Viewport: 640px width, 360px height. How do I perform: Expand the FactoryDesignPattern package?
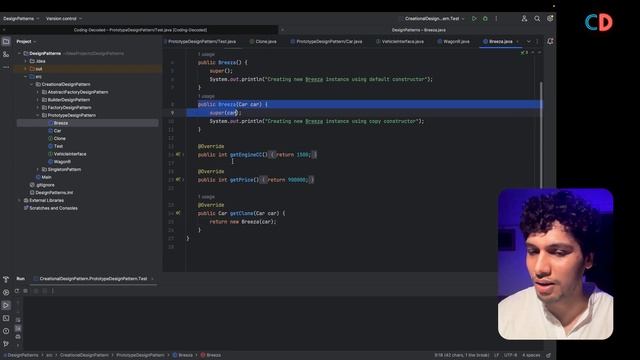pyautogui.click(x=38, y=108)
